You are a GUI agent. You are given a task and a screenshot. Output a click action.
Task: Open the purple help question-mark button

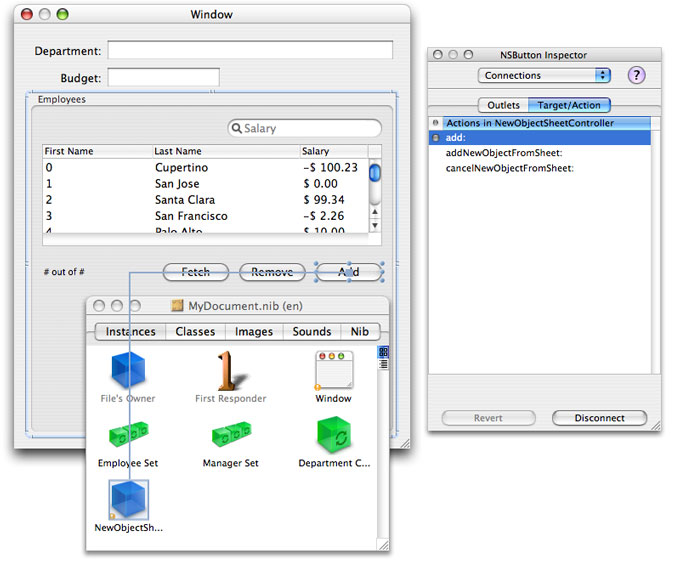(636, 75)
